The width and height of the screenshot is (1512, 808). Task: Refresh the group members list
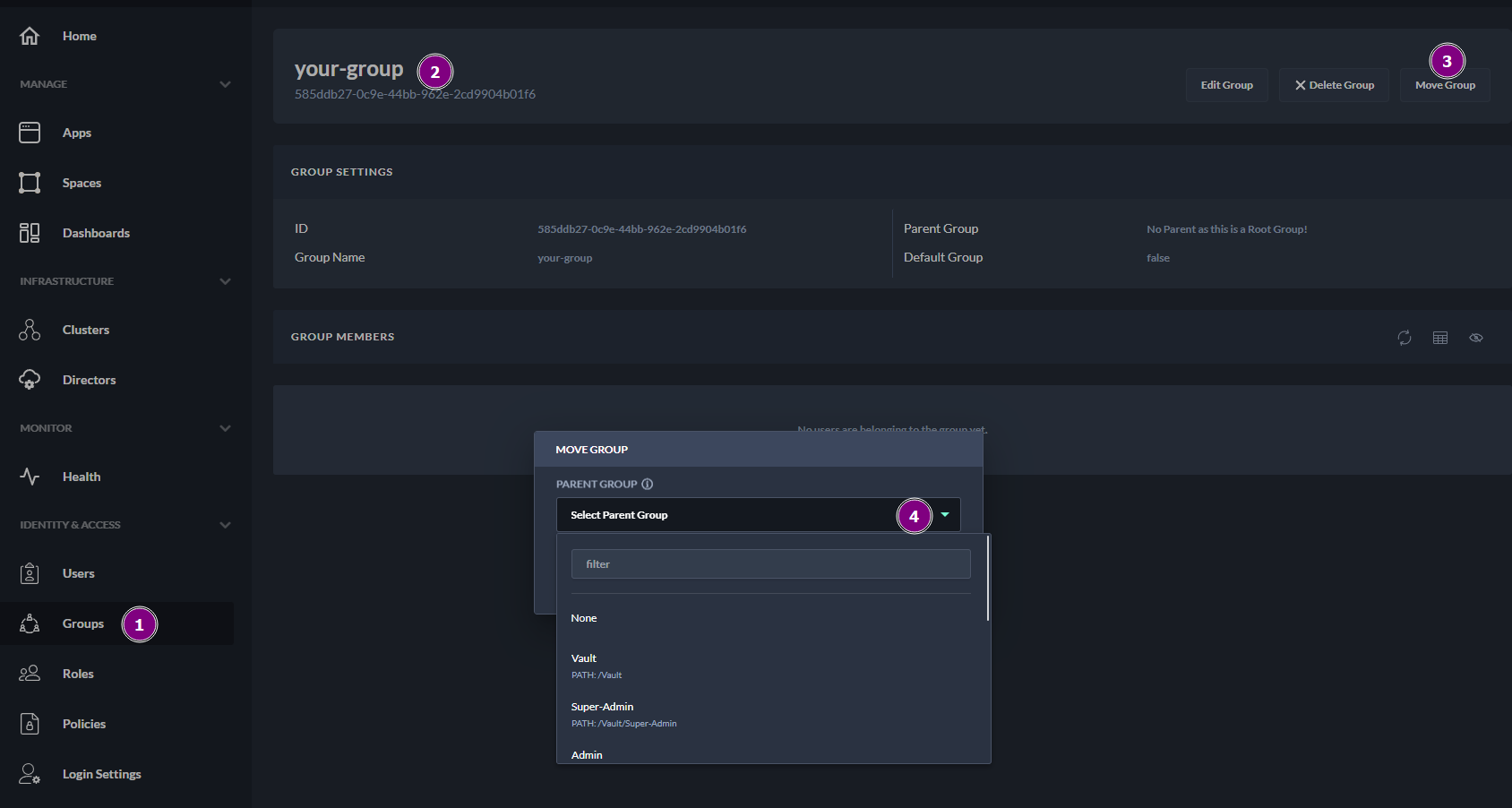click(1404, 338)
